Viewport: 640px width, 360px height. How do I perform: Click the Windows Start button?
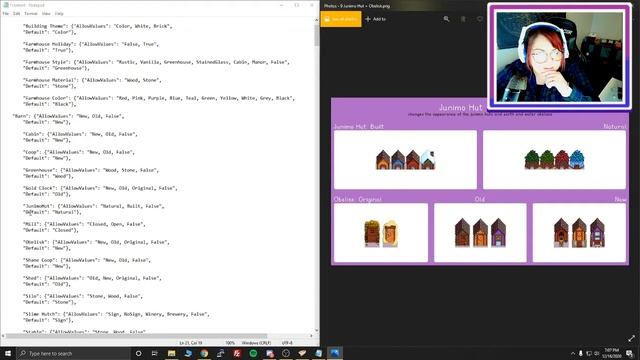(8, 353)
